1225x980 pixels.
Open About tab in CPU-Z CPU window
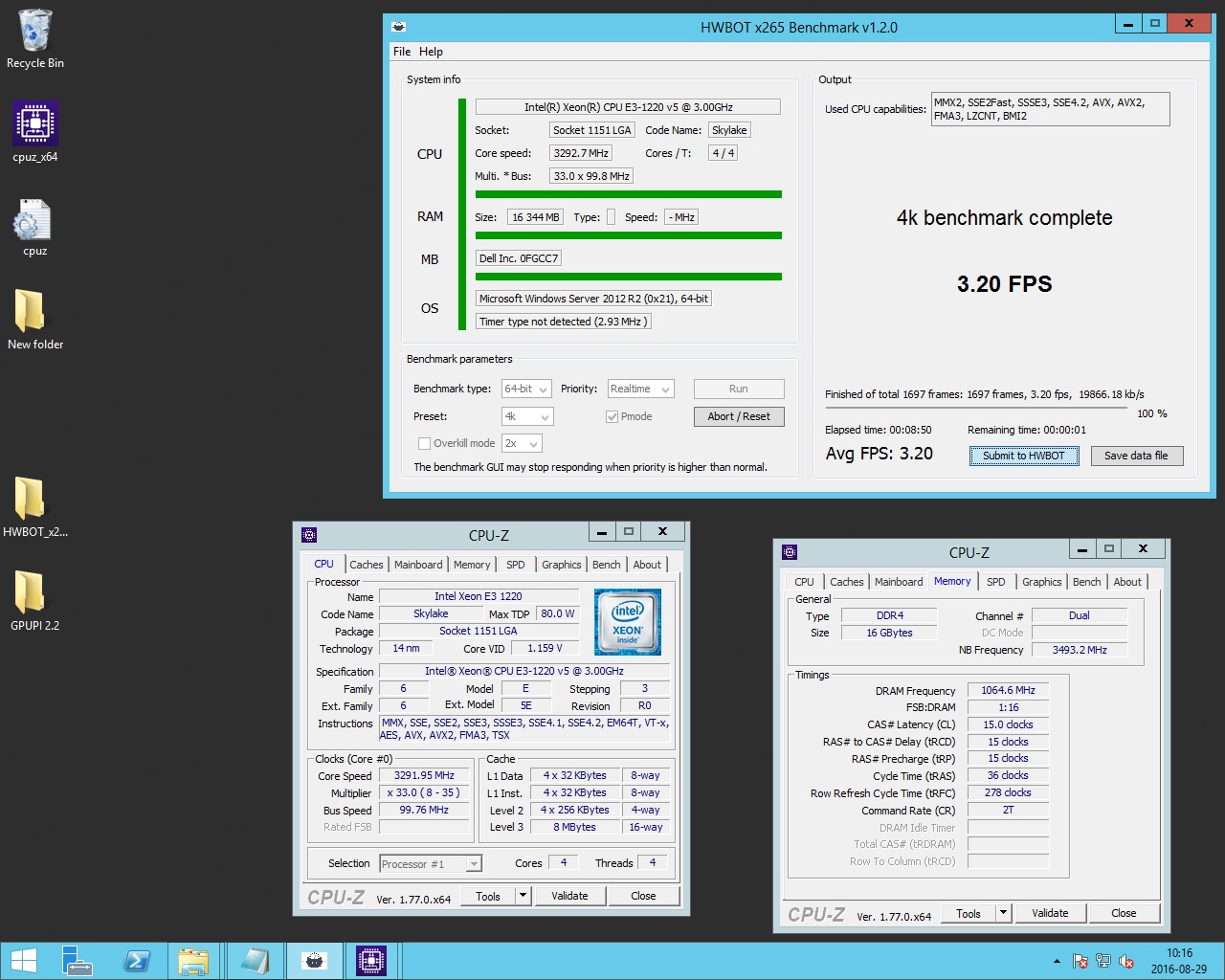pyautogui.click(x=647, y=565)
